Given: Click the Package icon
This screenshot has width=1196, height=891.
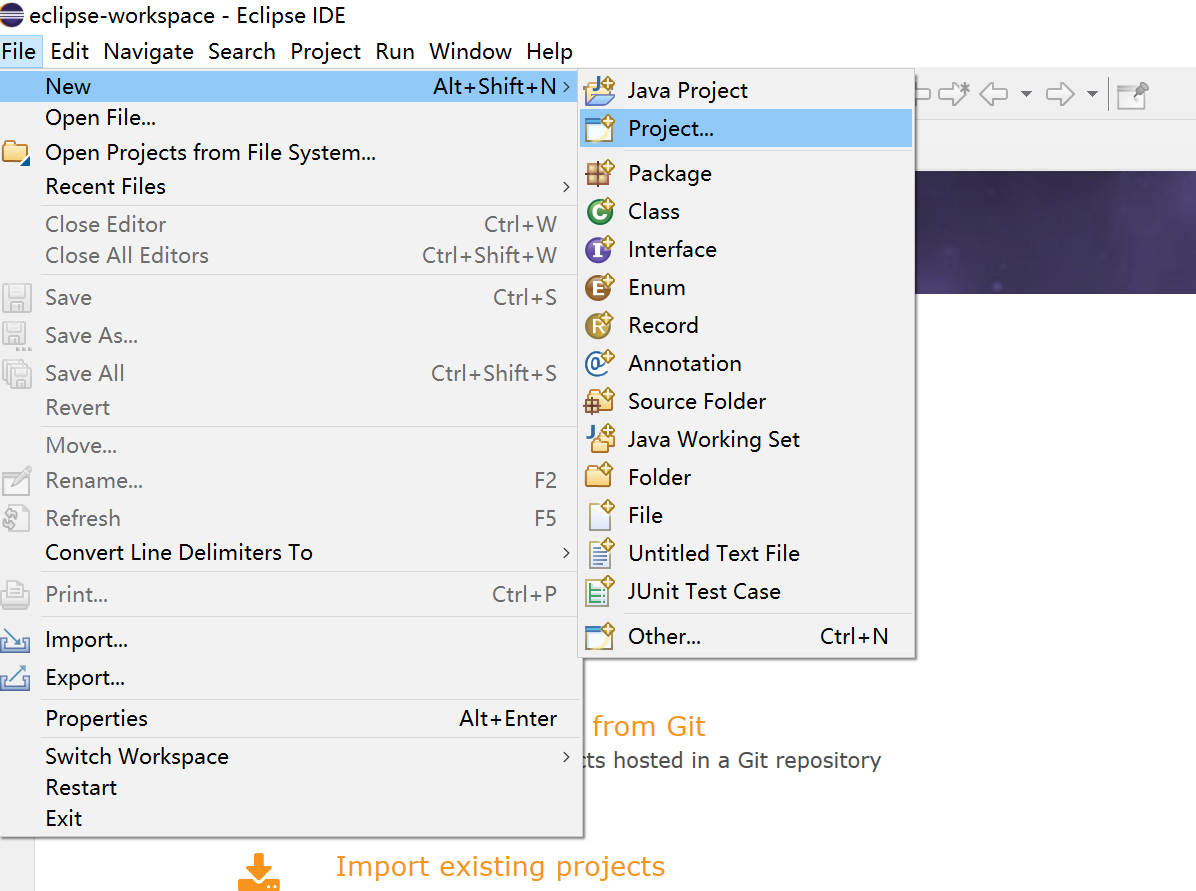Looking at the screenshot, I should click(x=600, y=173).
